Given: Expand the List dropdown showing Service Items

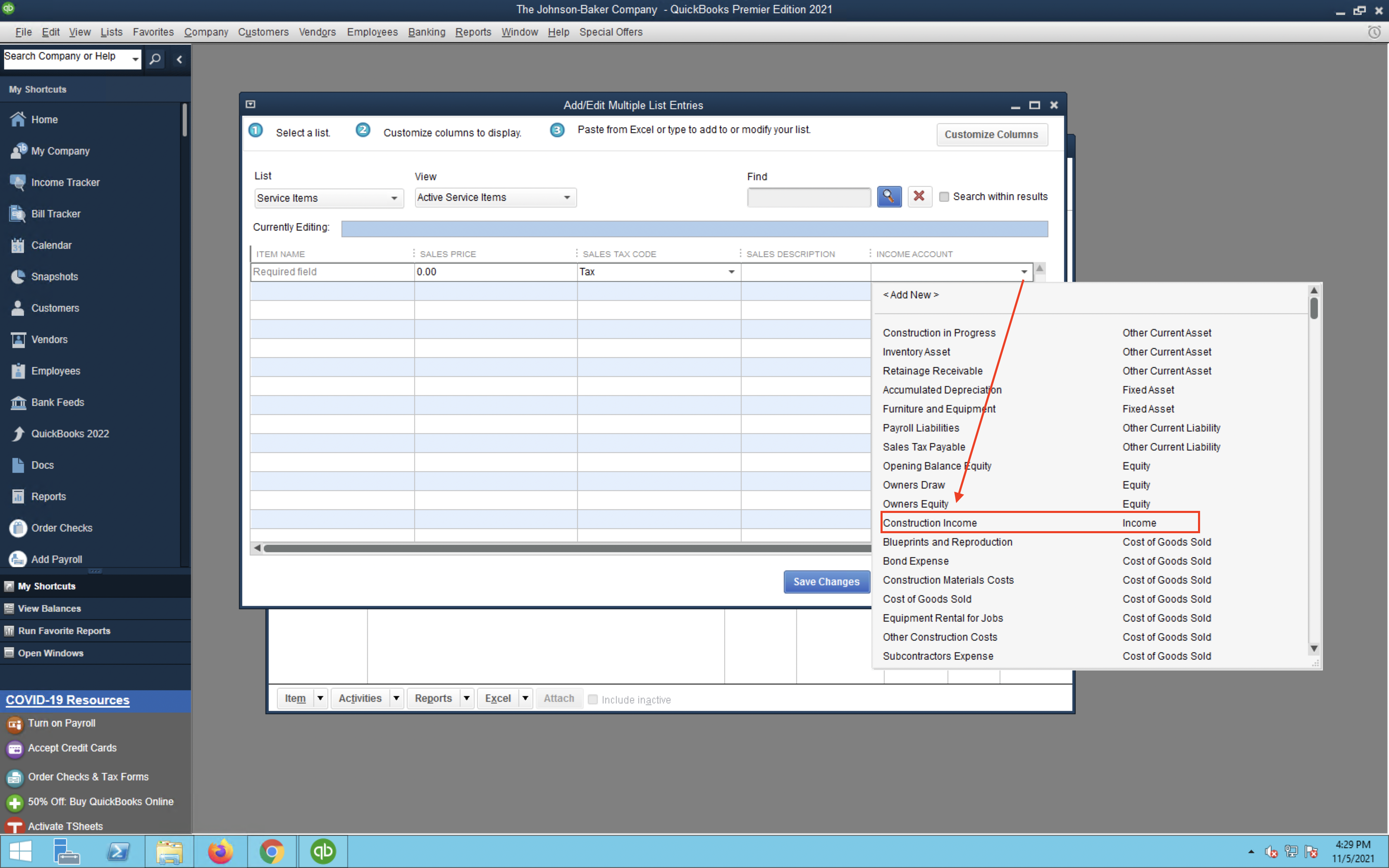Looking at the screenshot, I should pyautogui.click(x=394, y=198).
